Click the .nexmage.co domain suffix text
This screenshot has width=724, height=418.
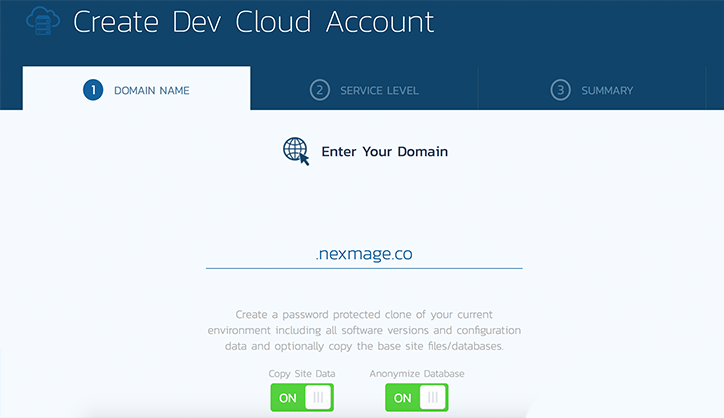[x=364, y=254]
